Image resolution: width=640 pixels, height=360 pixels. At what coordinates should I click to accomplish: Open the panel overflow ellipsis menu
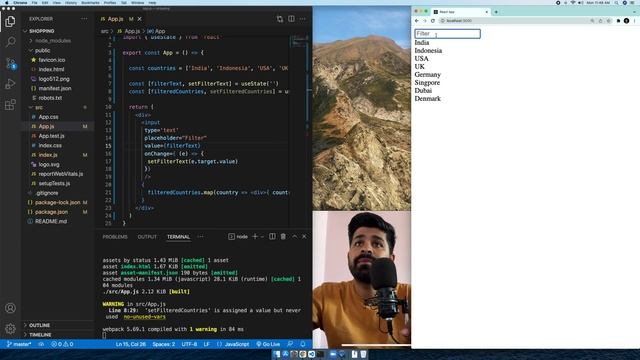[x=200, y=237]
